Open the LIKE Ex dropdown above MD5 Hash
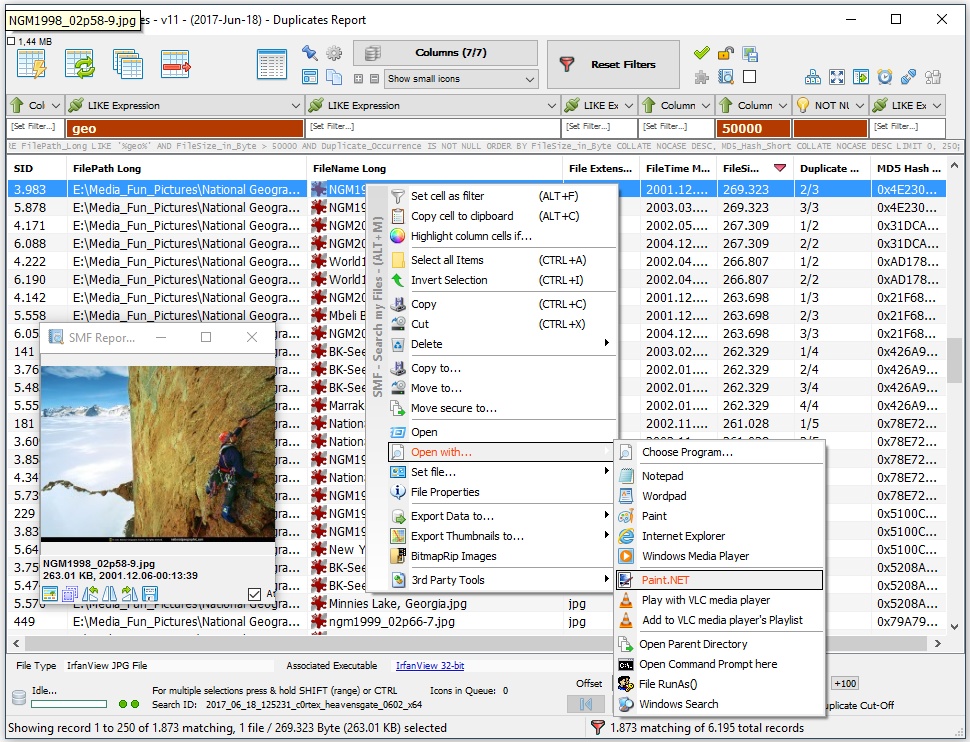This screenshot has width=970, height=742. tap(908, 105)
